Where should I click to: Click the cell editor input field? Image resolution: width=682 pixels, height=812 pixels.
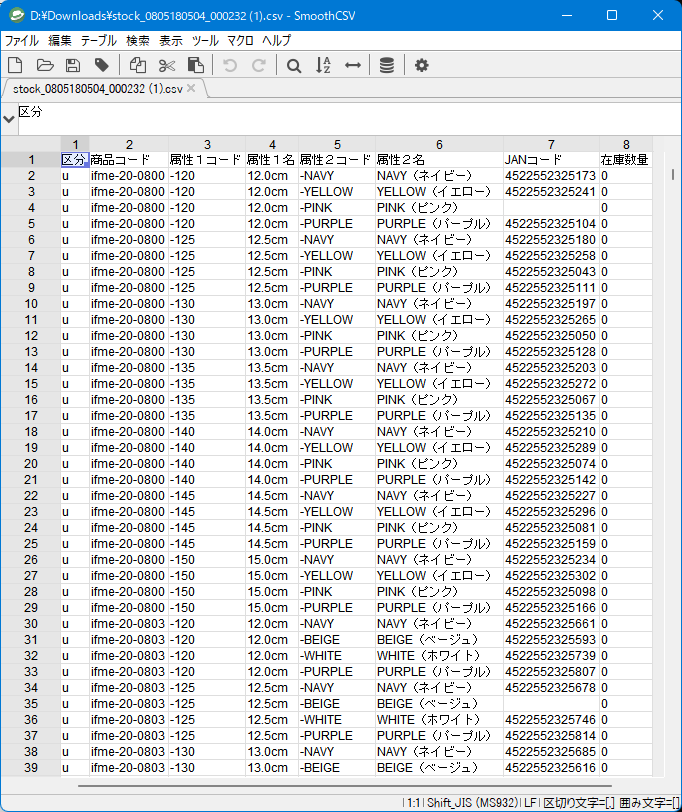(340, 119)
